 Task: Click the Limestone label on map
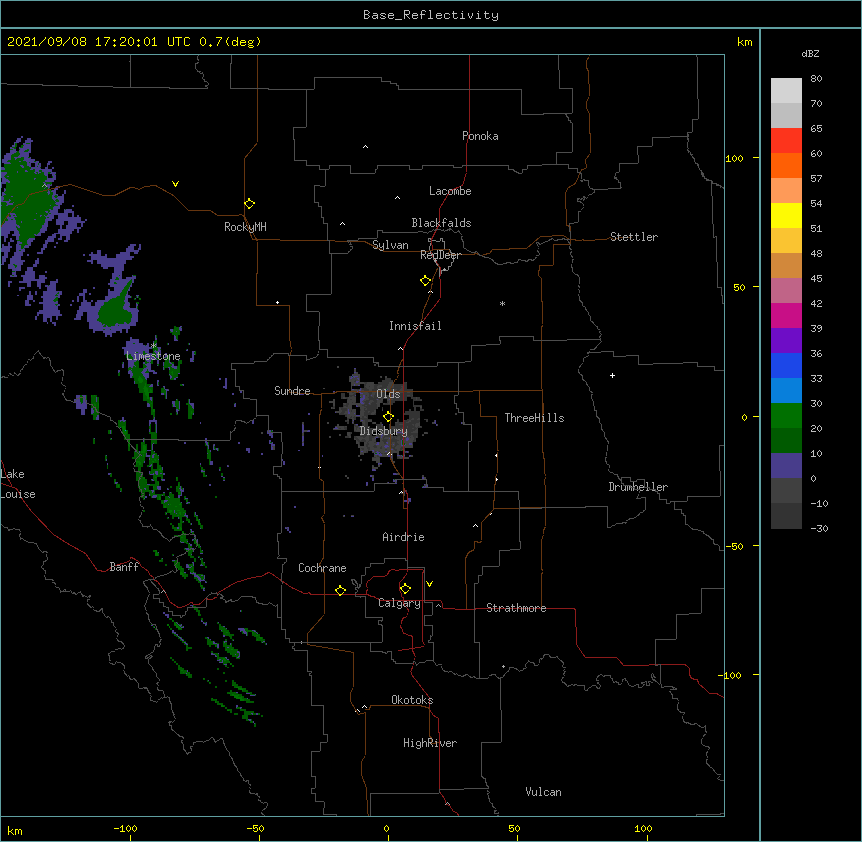pyautogui.click(x=153, y=356)
